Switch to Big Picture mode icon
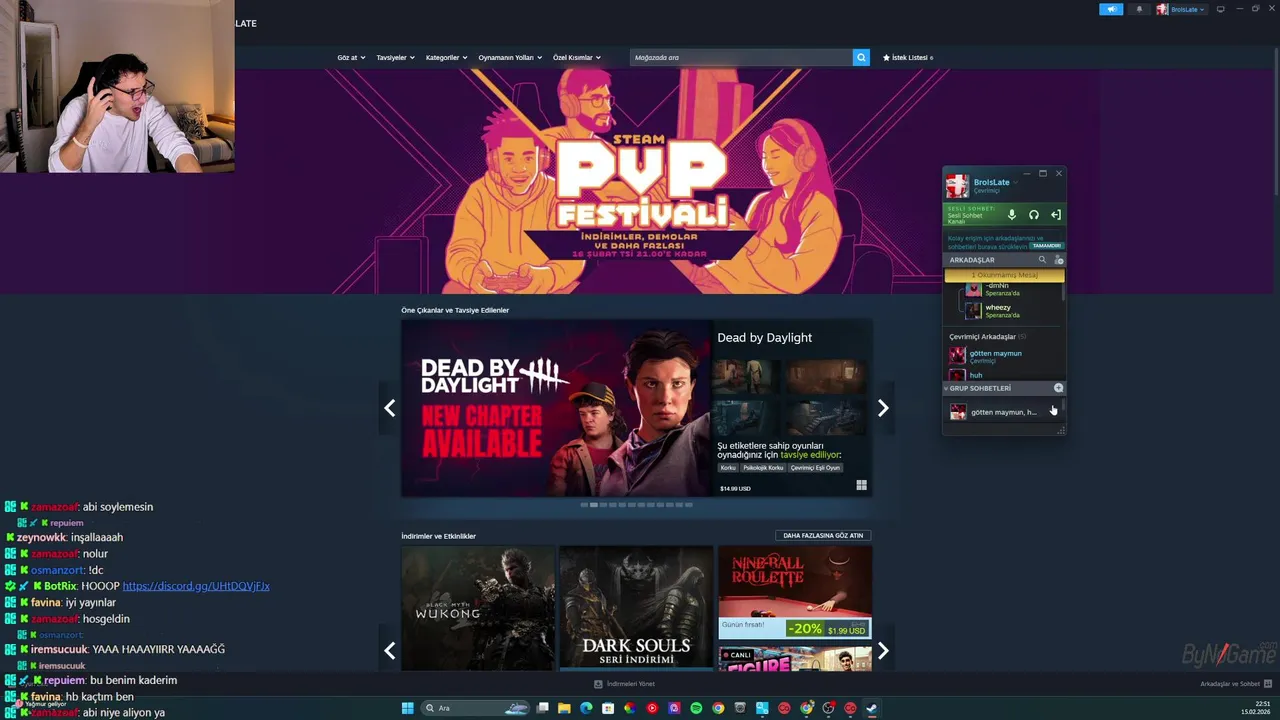1280x720 pixels. 1220,9
